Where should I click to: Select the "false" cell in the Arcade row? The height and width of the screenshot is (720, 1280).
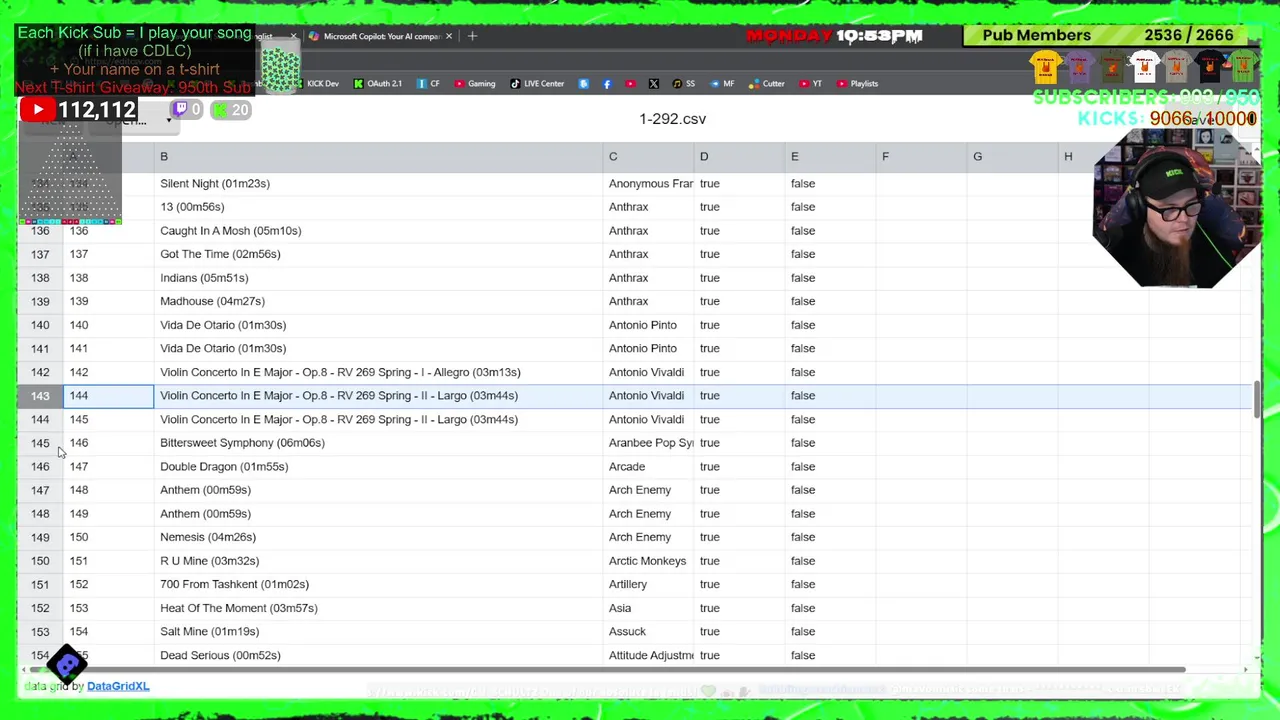[830, 467]
